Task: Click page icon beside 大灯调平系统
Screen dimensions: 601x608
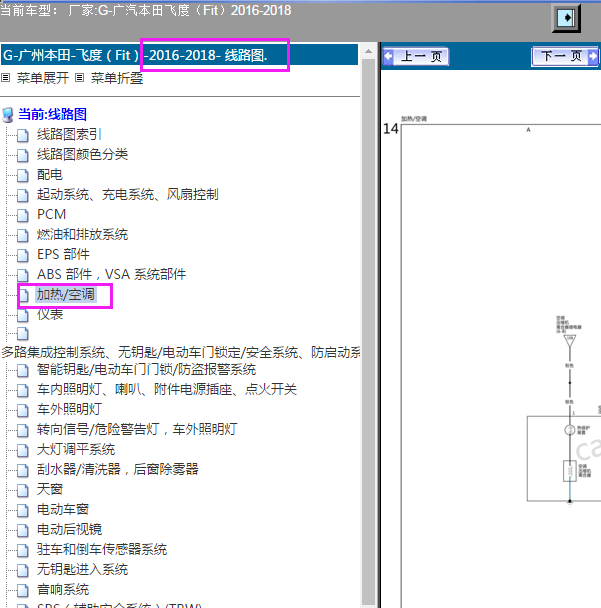Action: [x=23, y=450]
